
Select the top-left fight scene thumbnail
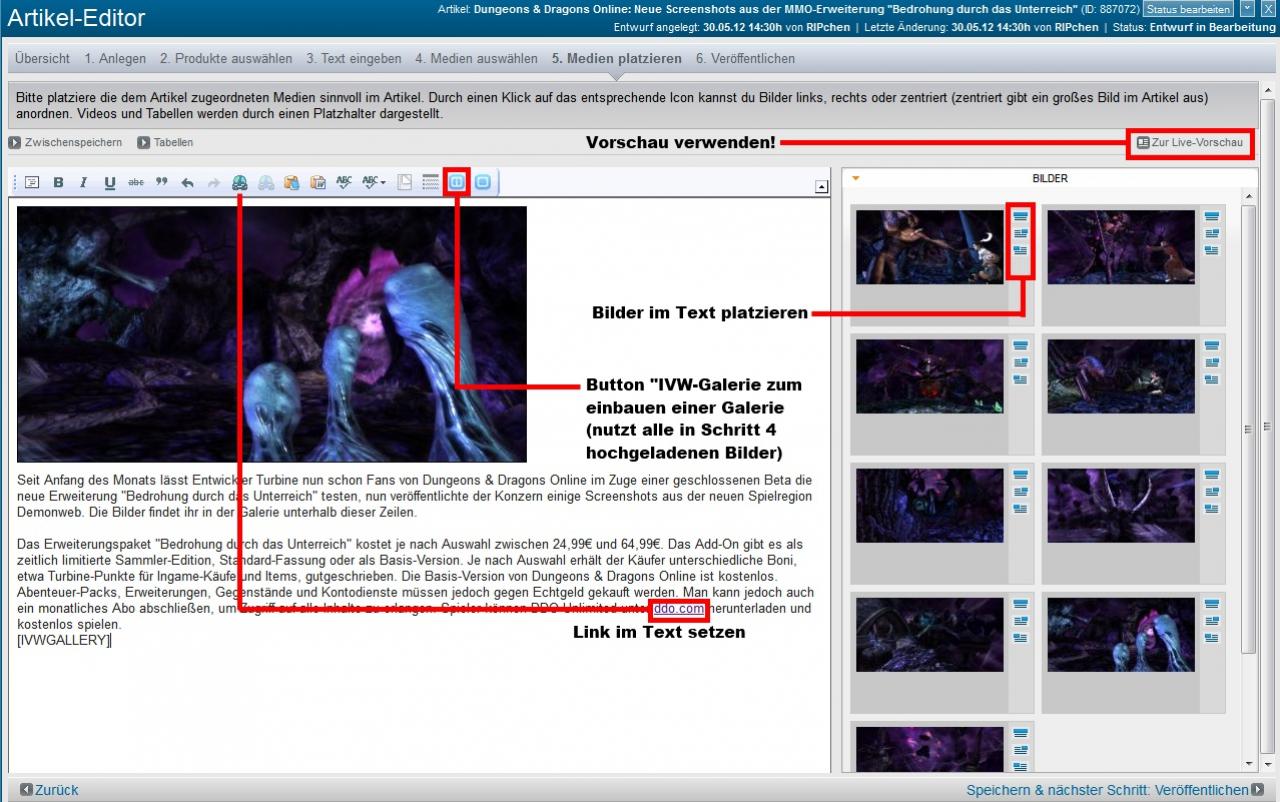tap(929, 247)
